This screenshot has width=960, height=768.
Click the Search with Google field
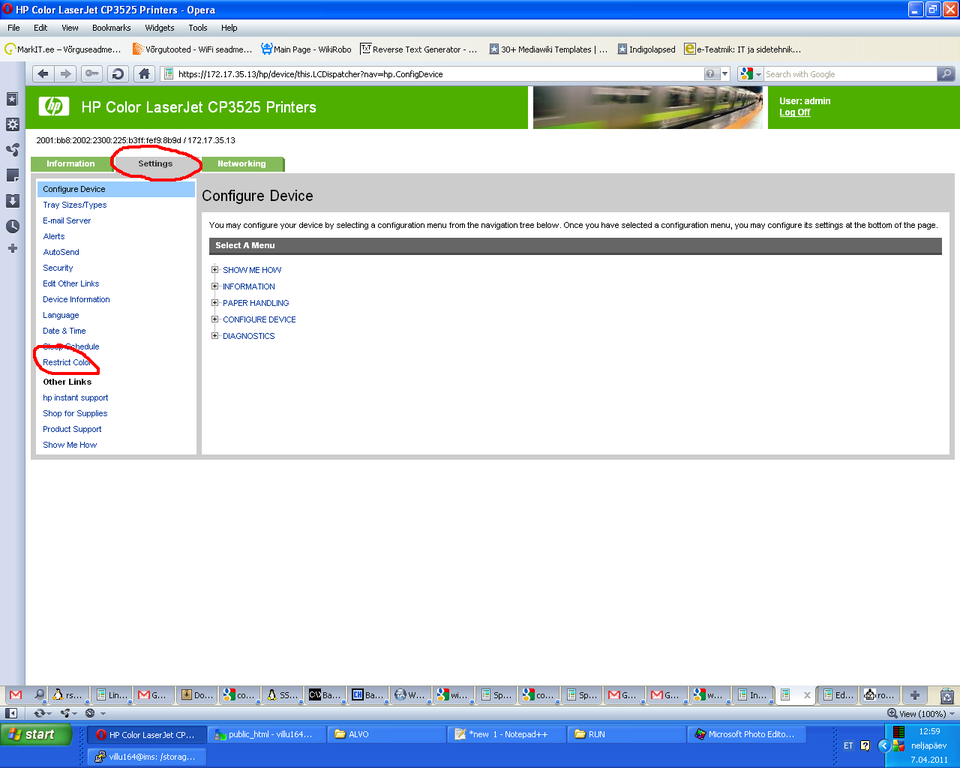coord(850,74)
